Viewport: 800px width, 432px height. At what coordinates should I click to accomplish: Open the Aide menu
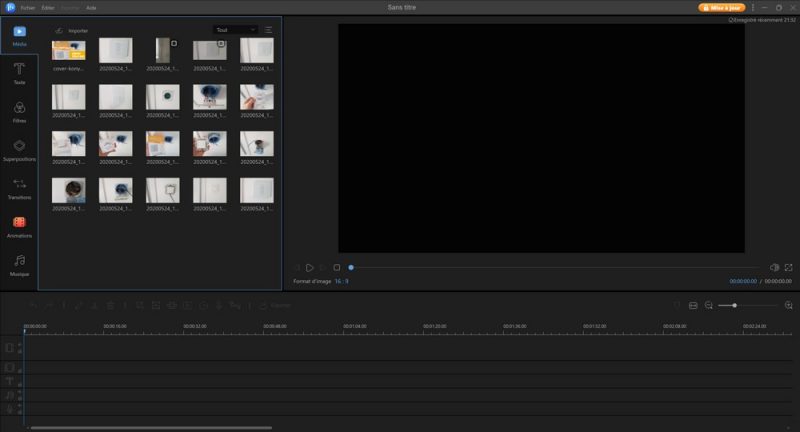91,7
